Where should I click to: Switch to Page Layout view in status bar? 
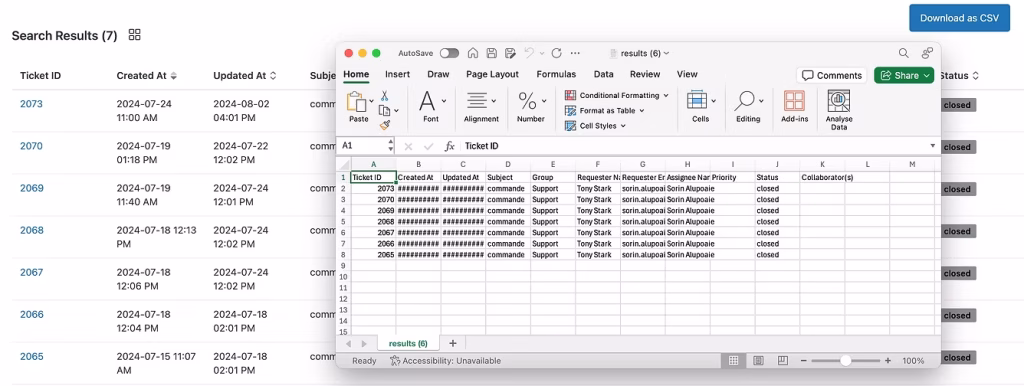[758, 361]
